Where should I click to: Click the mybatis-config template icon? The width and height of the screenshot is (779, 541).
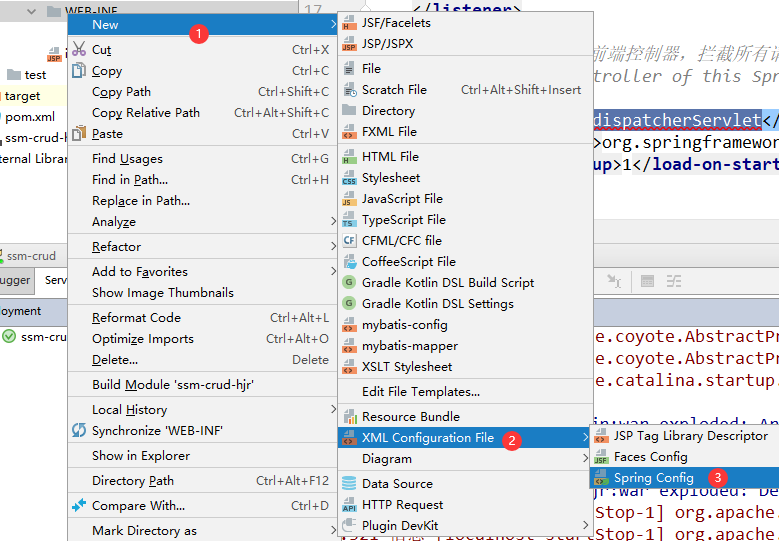349,325
